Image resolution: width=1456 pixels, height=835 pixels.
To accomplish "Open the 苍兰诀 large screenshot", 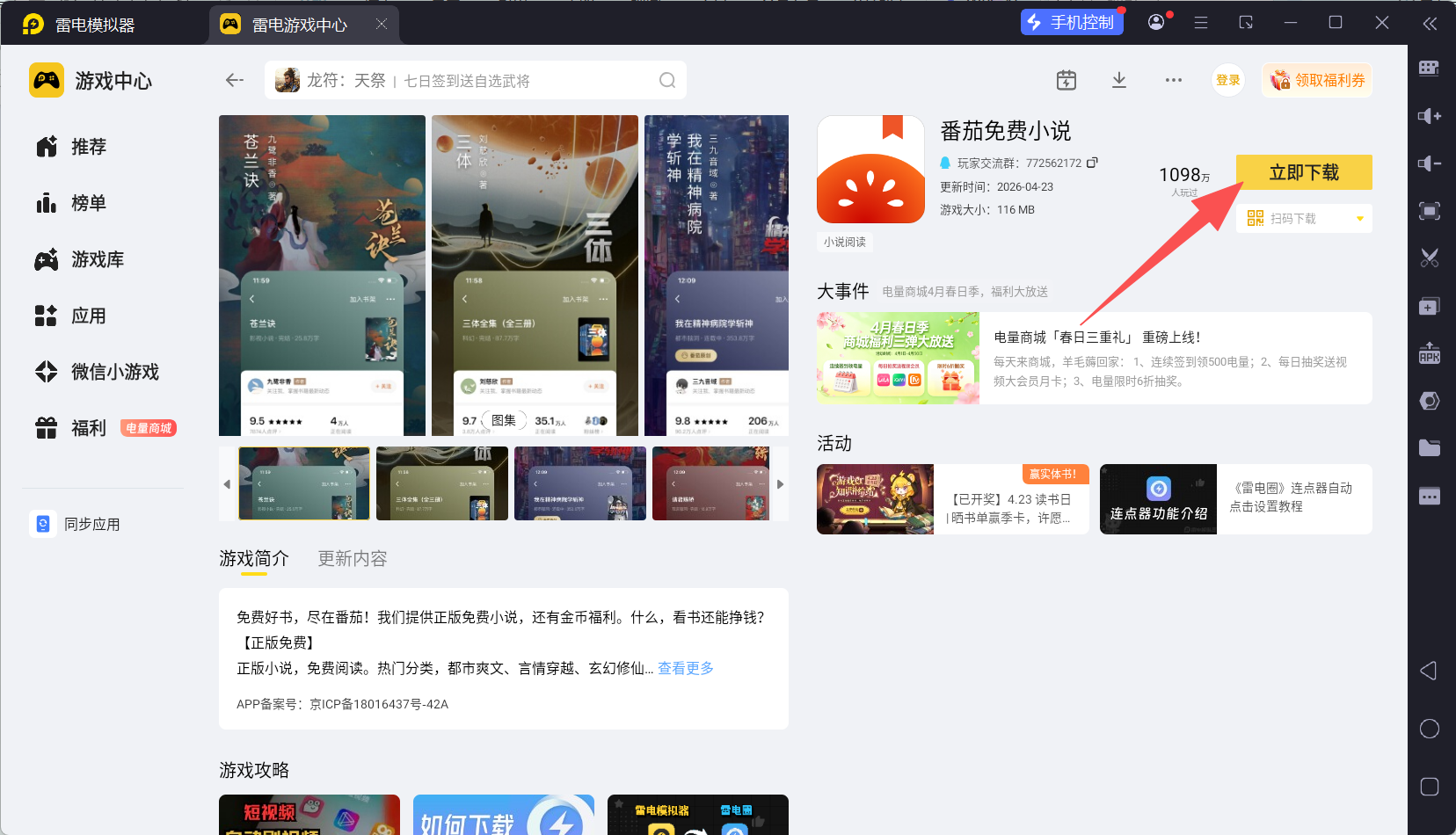I will [322, 275].
